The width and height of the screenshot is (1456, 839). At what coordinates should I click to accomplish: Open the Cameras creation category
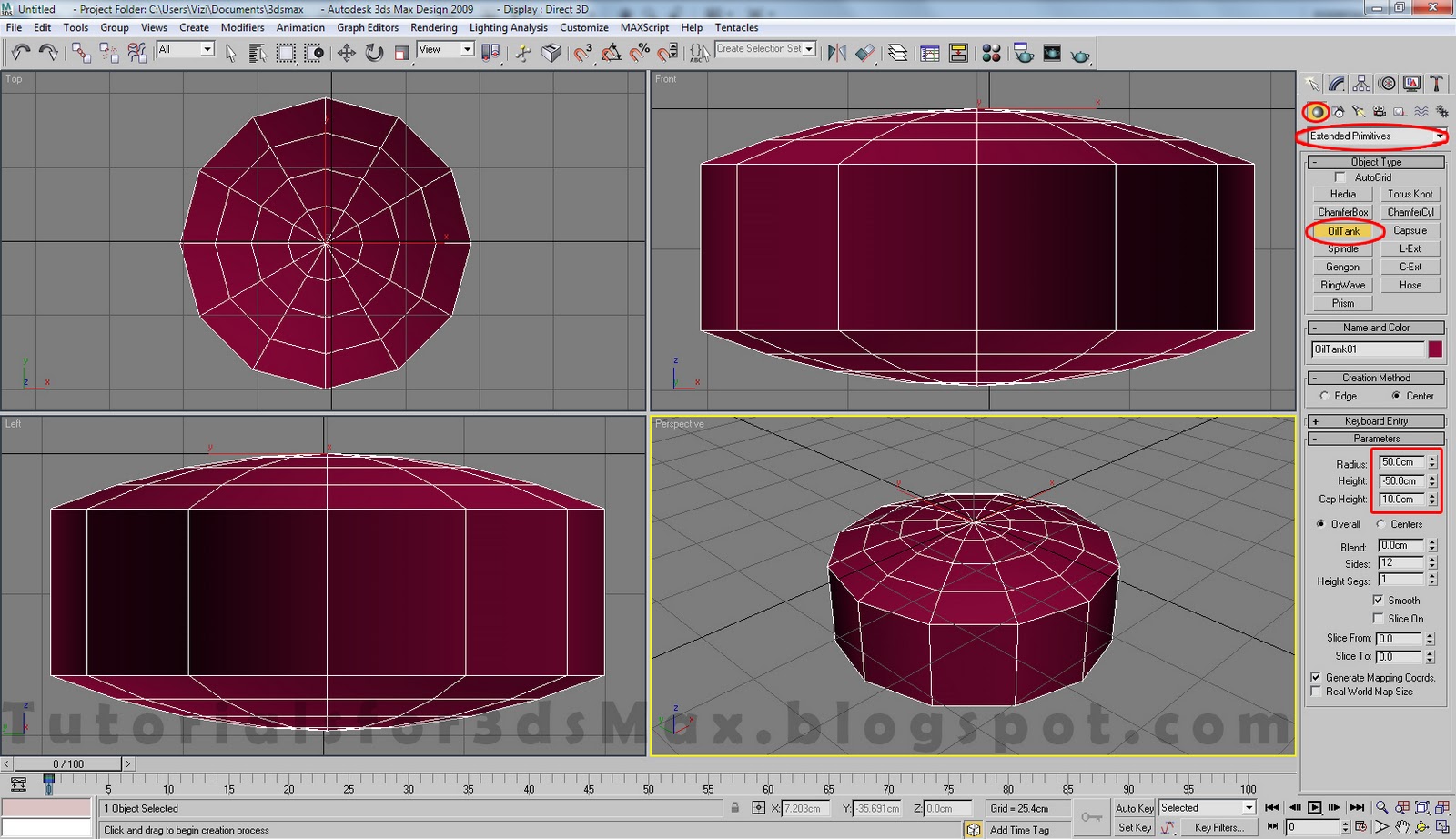[1380, 113]
